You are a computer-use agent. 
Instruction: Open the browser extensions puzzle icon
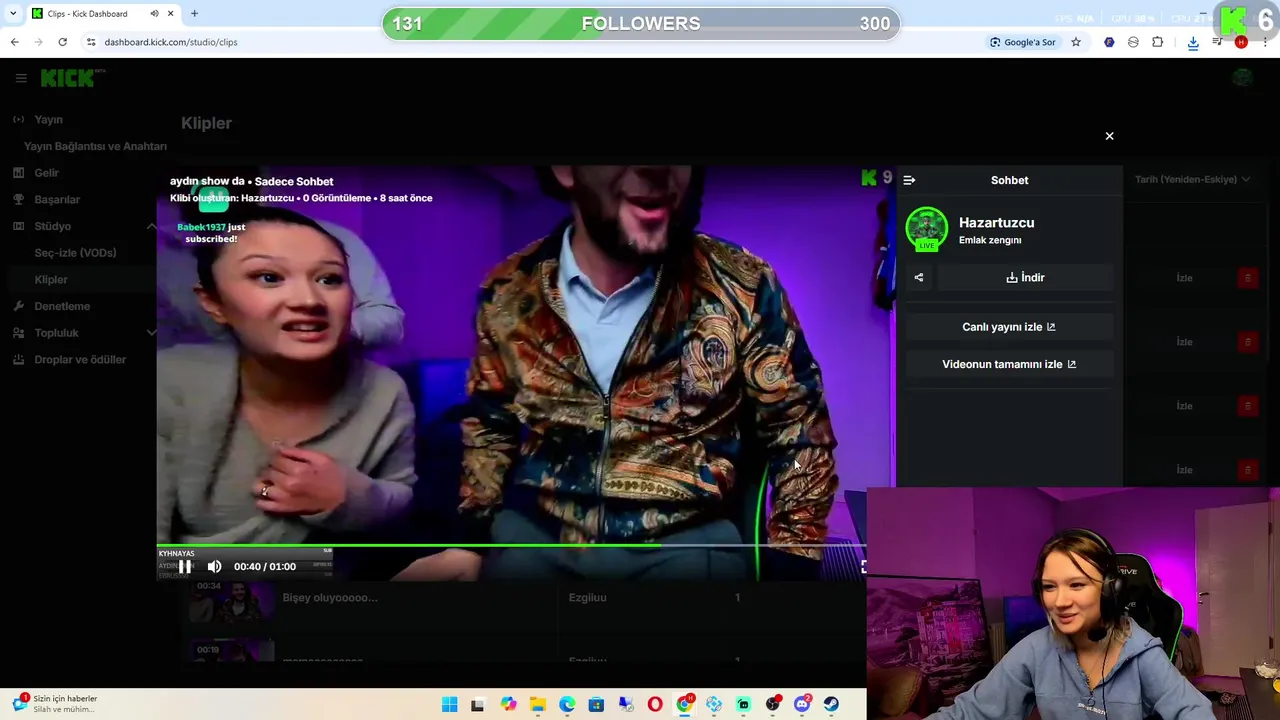point(1157,42)
